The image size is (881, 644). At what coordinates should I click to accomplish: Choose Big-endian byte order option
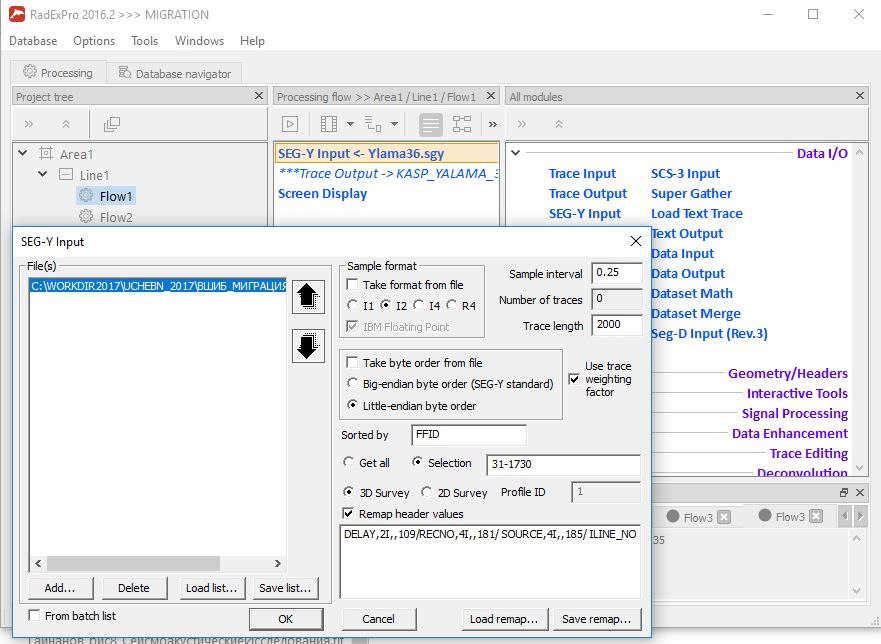pyautogui.click(x=352, y=383)
